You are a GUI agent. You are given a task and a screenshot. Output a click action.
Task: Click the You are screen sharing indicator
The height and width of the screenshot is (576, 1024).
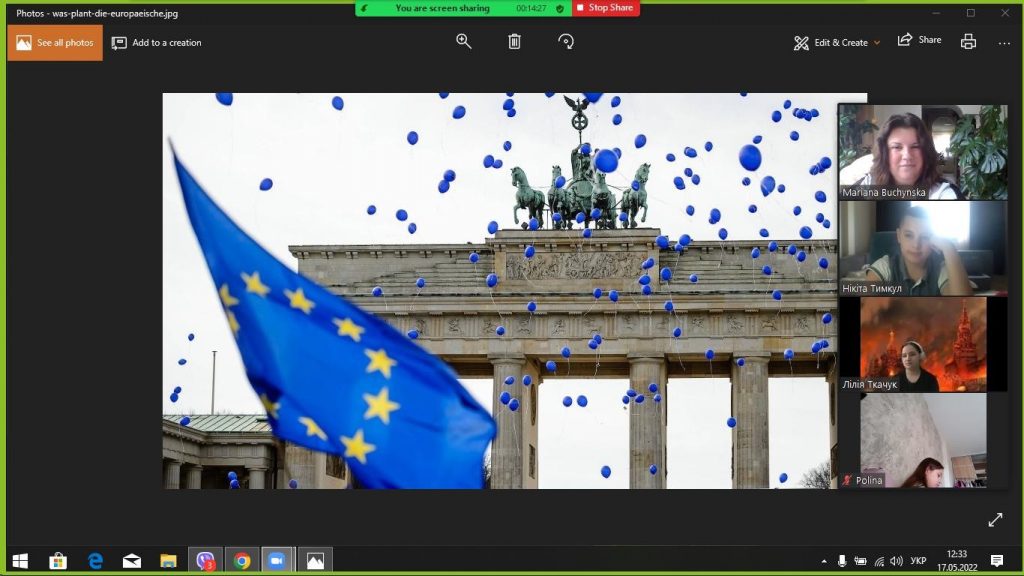pos(442,8)
